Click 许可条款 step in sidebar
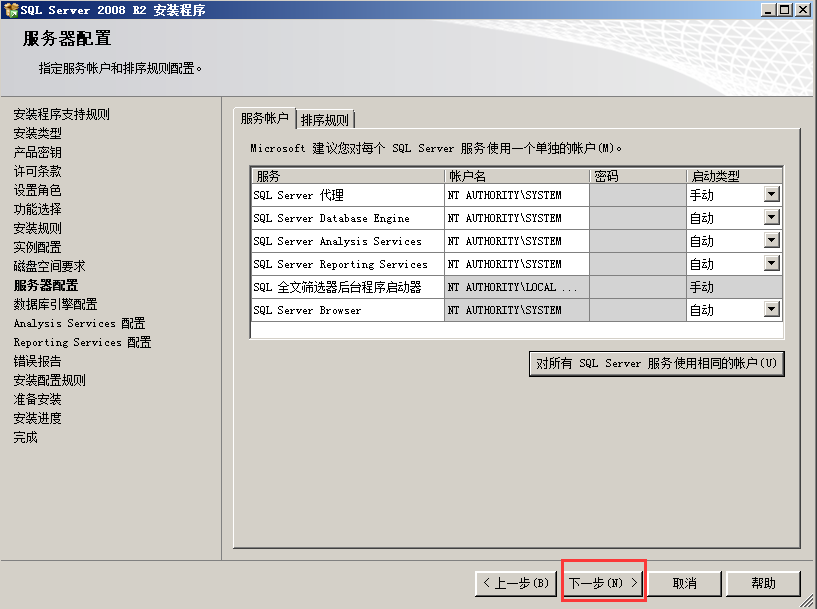817x609 pixels. tap(38, 171)
